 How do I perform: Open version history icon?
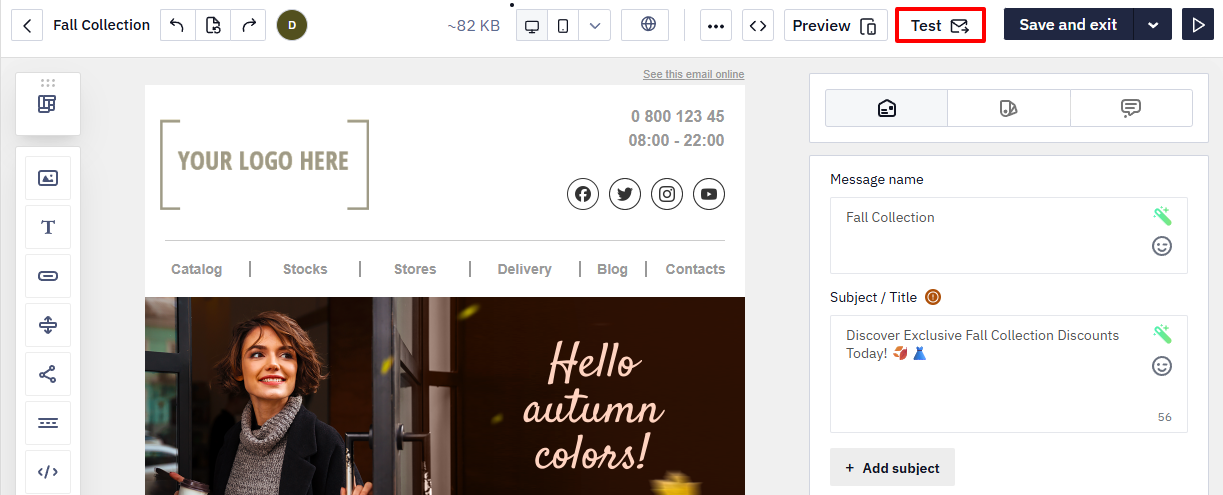(x=213, y=25)
